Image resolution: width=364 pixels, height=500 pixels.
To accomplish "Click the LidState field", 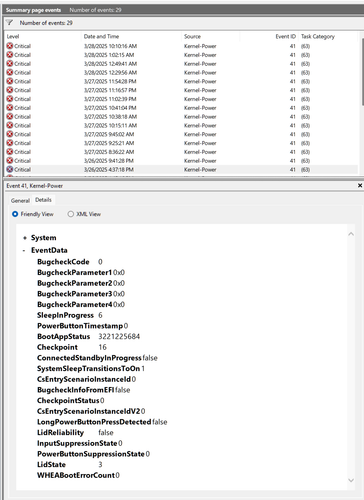I will [70, 464].
